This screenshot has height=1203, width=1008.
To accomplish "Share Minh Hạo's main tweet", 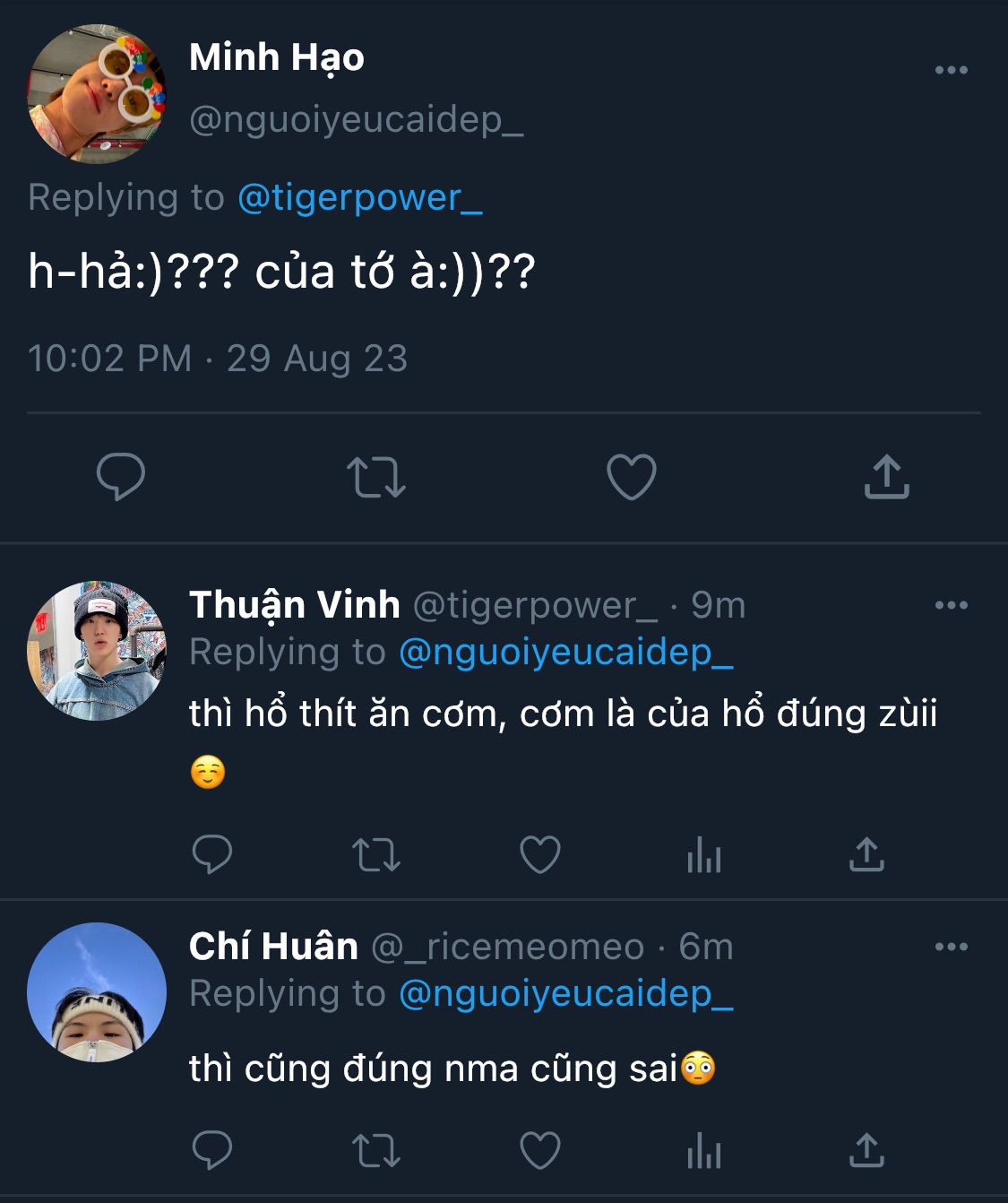I will 886,476.
